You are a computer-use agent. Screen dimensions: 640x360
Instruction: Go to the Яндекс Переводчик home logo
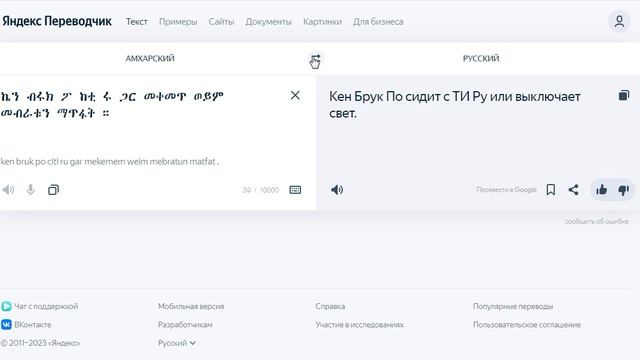pyautogui.click(x=57, y=21)
